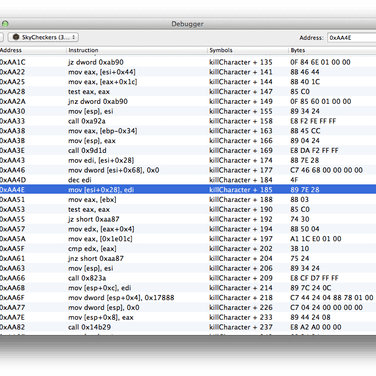Select instruction 'cmp edx, [eax]'

[x=92, y=249]
